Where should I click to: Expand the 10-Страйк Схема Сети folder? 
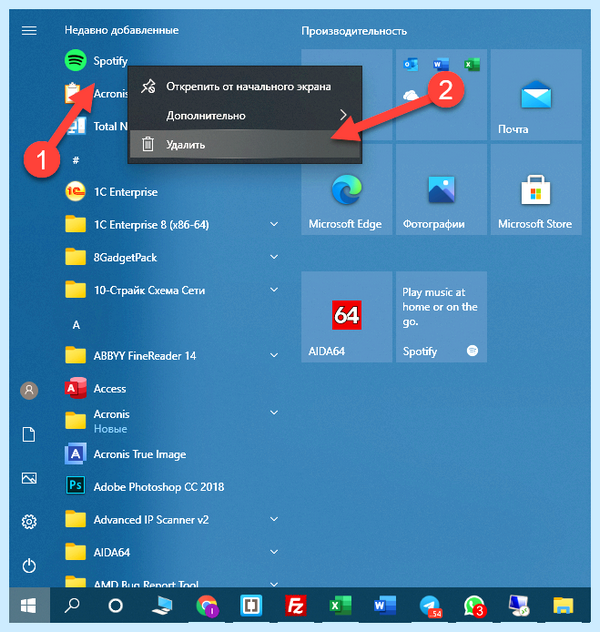274,290
